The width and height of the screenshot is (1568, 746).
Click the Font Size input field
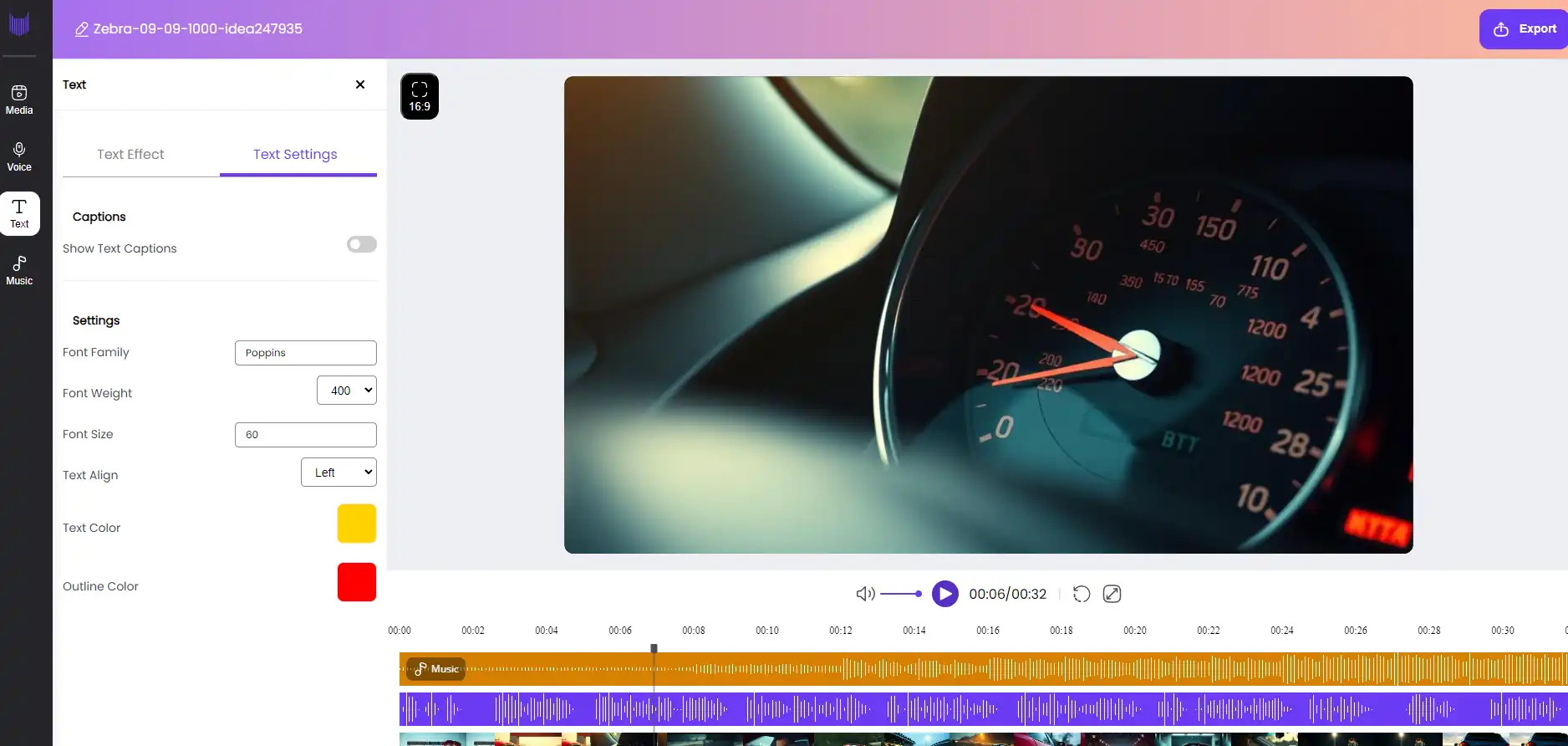coord(306,435)
